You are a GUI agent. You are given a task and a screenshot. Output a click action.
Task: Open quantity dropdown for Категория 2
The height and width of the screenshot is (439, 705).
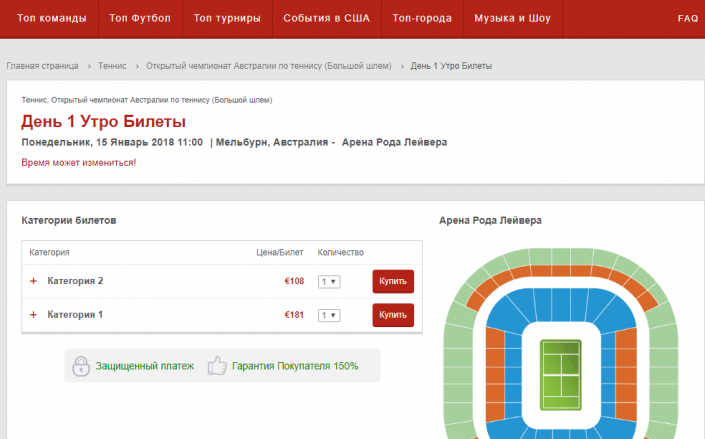click(329, 282)
